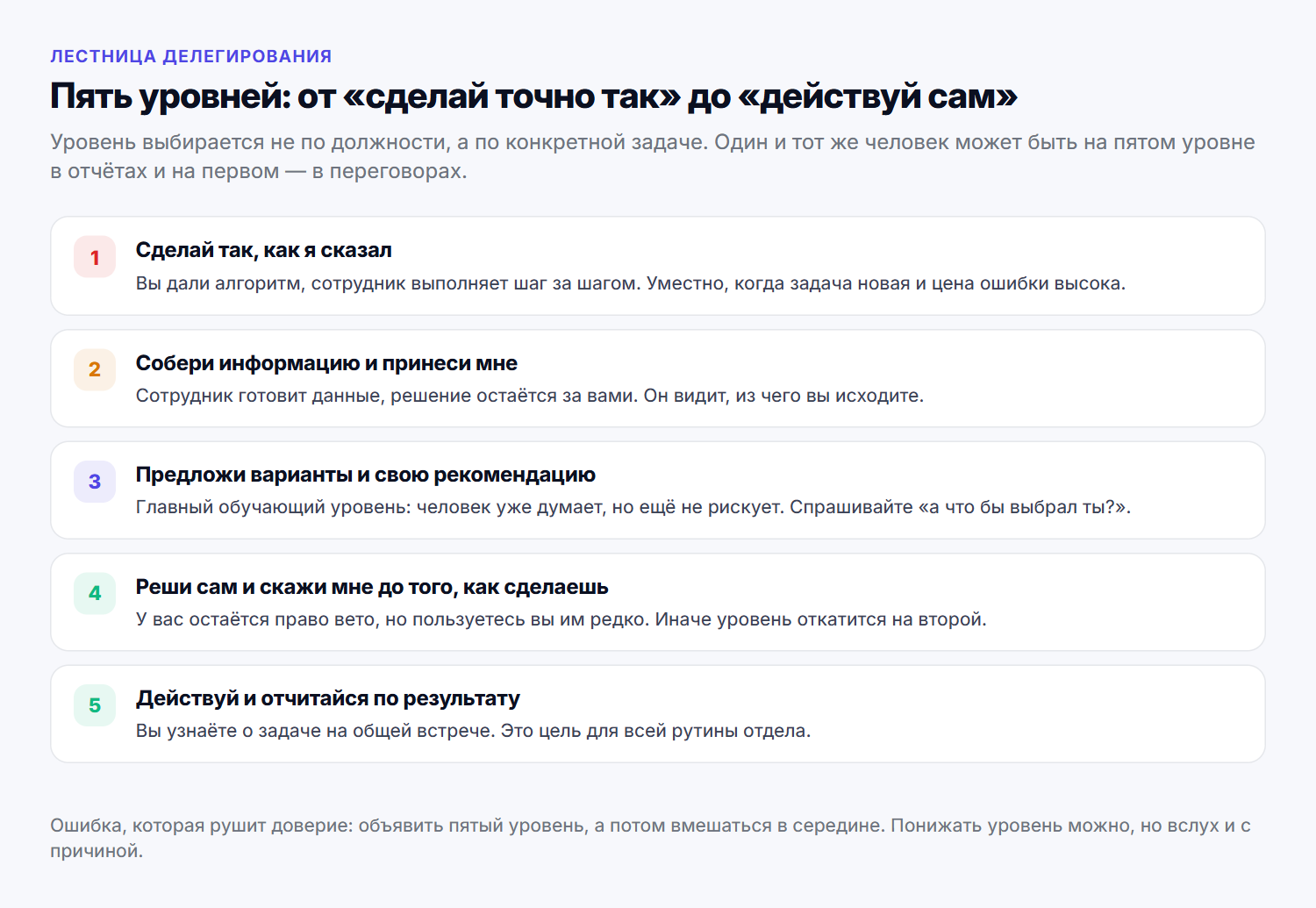Click the red number 1 badge
The height and width of the screenshot is (908, 1316).
point(95,257)
